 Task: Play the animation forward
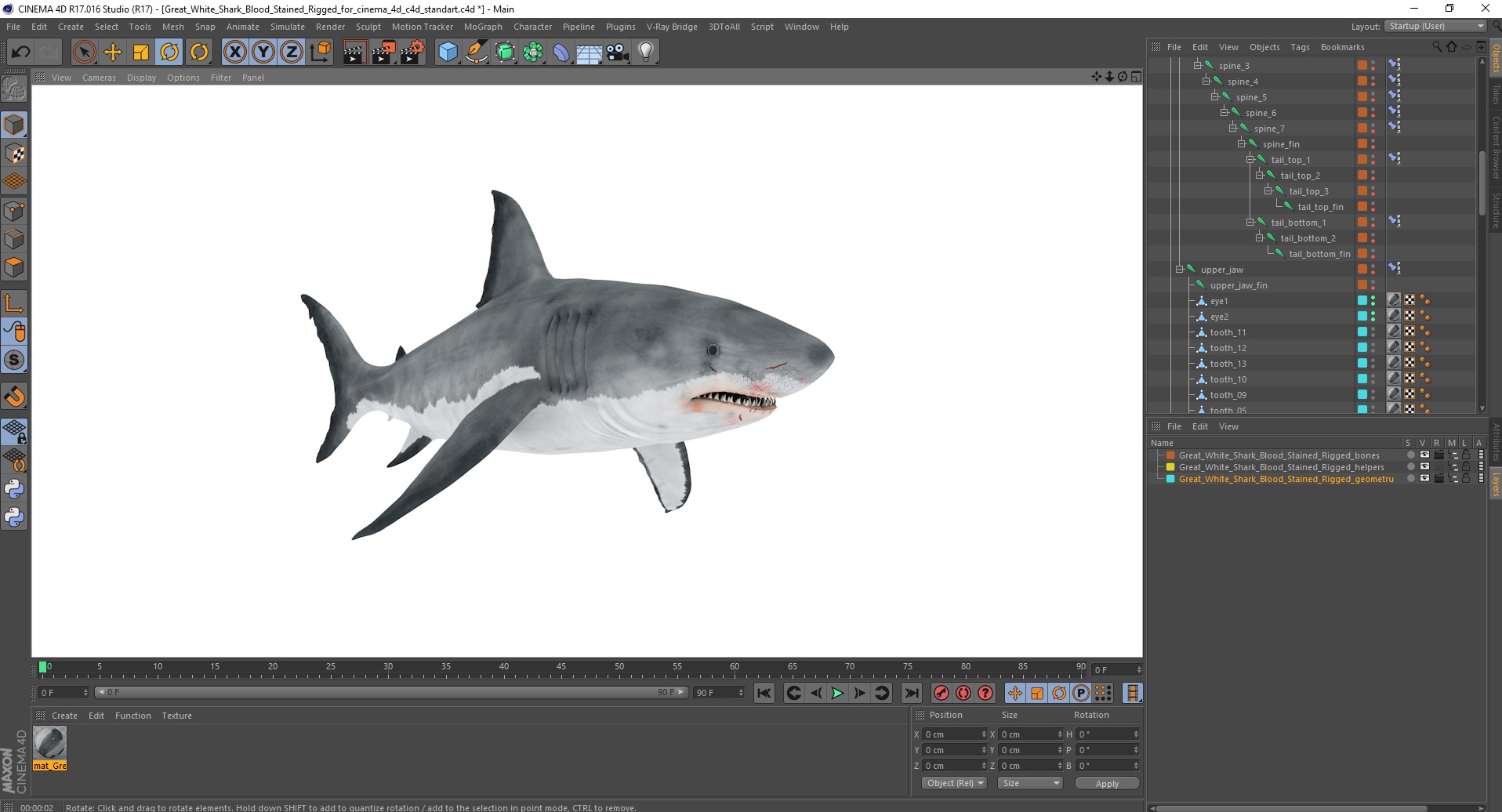(x=837, y=693)
